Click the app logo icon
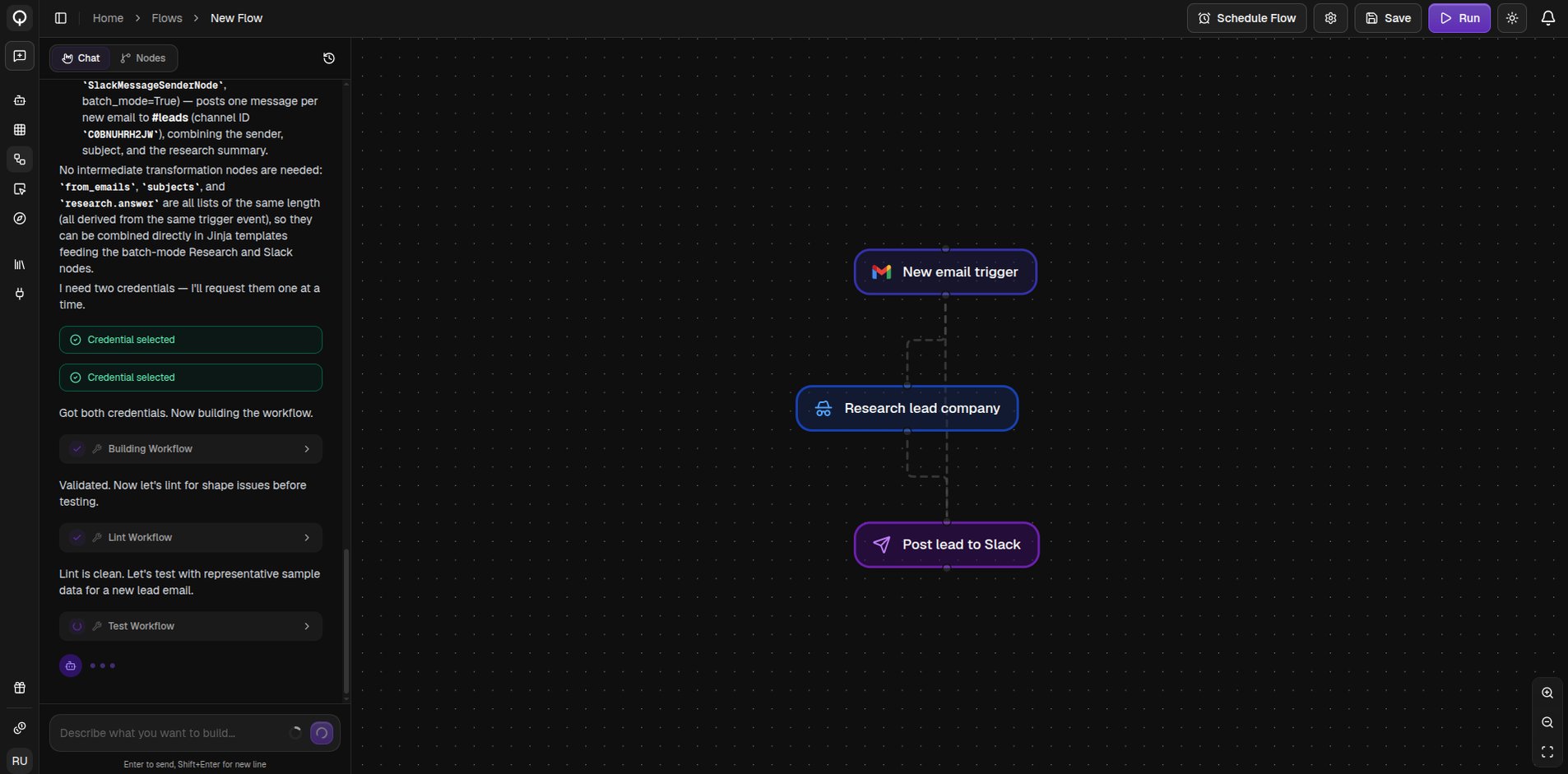Screen dimensions: 1568x774 click(x=19, y=17)
